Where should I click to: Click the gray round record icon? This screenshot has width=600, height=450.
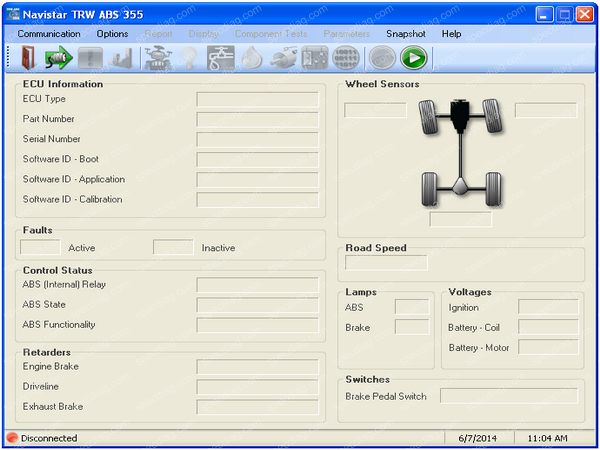coord(382,58)
